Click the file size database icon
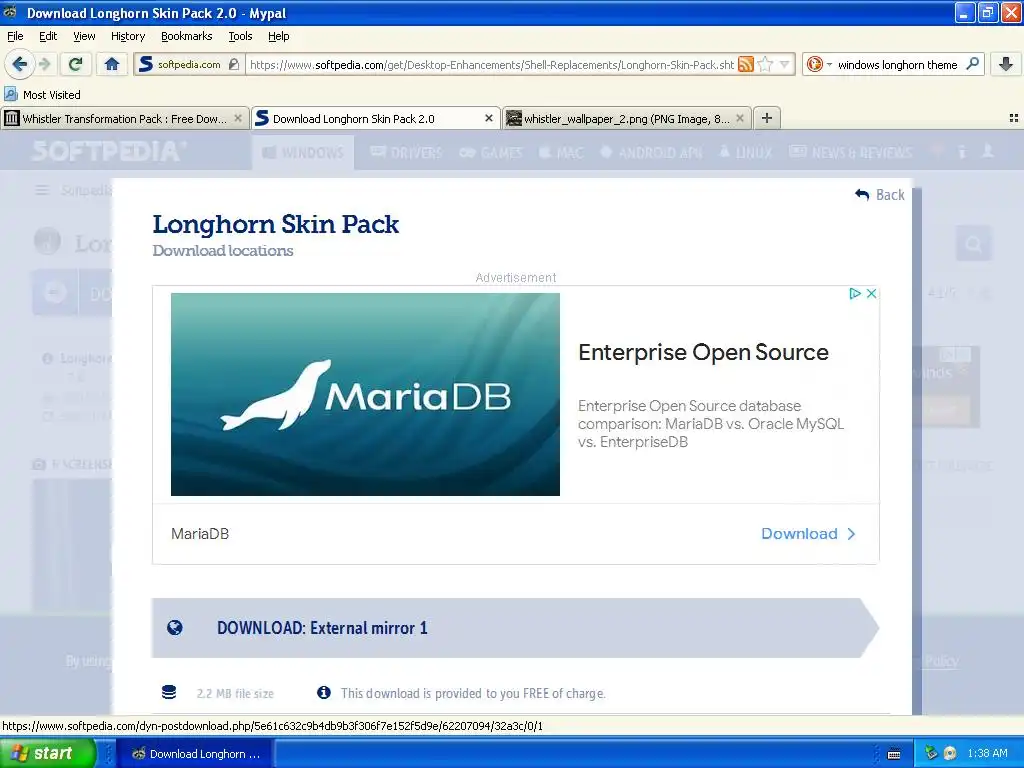This screenshot has height=768, width=1024. pyautogui.click(x=168, y=692)
